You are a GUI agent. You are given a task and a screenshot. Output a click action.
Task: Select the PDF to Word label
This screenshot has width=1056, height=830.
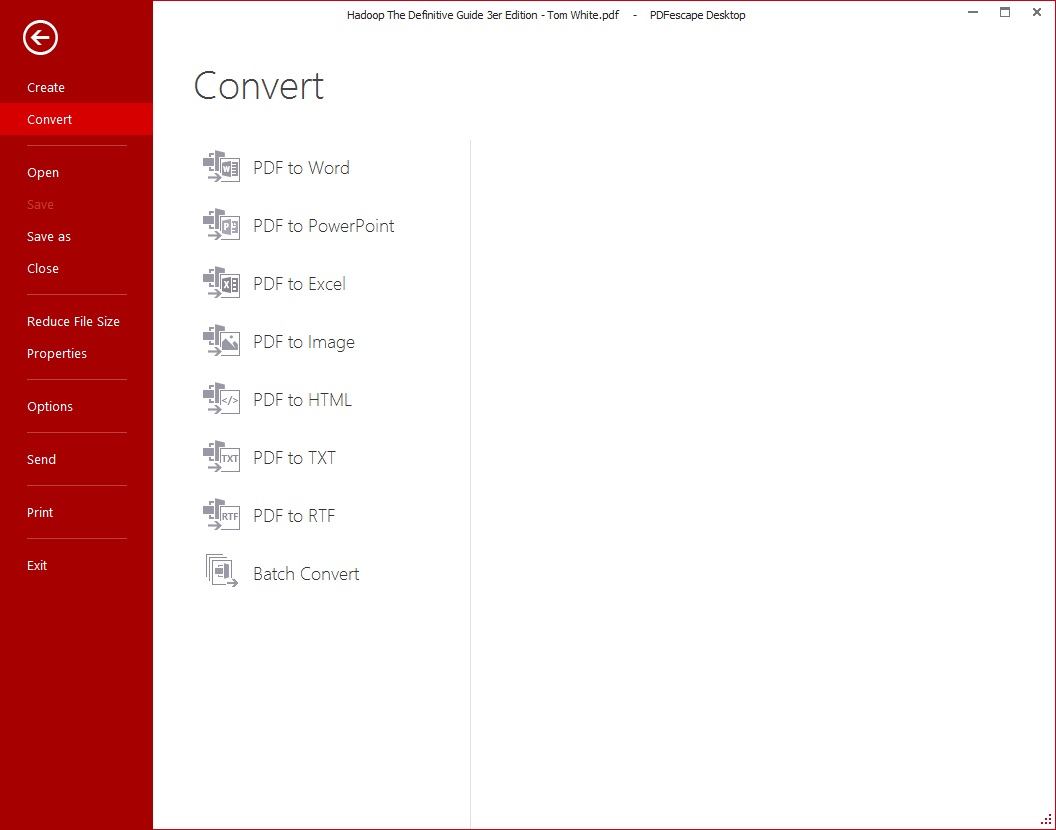301,168
